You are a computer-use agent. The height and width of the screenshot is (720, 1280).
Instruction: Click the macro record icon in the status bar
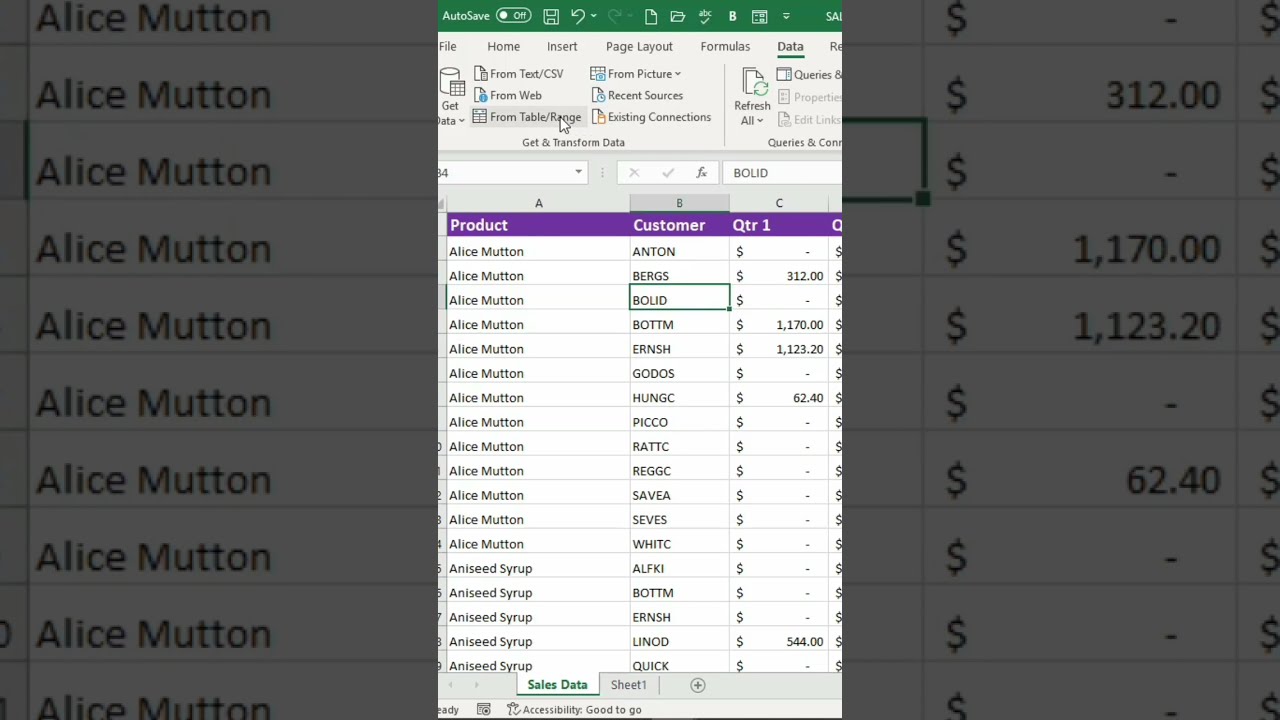pos(483,710)
